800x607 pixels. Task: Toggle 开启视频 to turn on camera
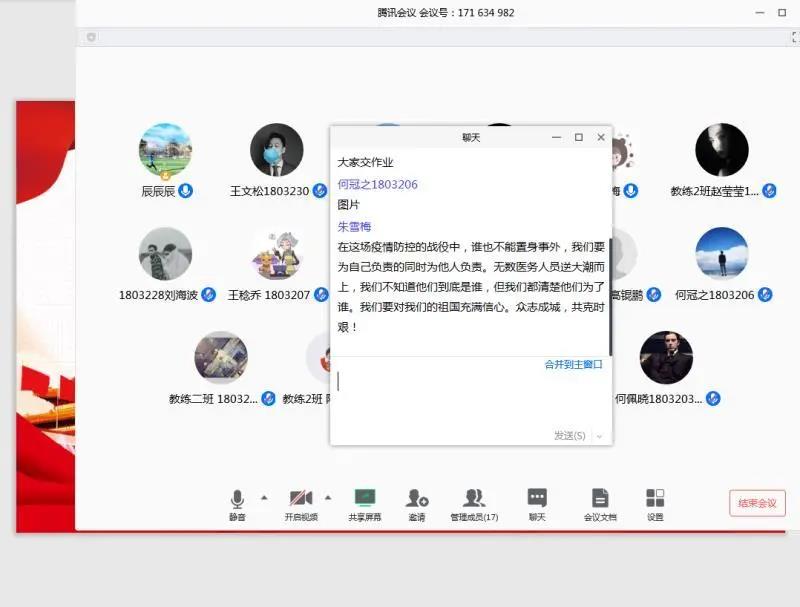301,498
